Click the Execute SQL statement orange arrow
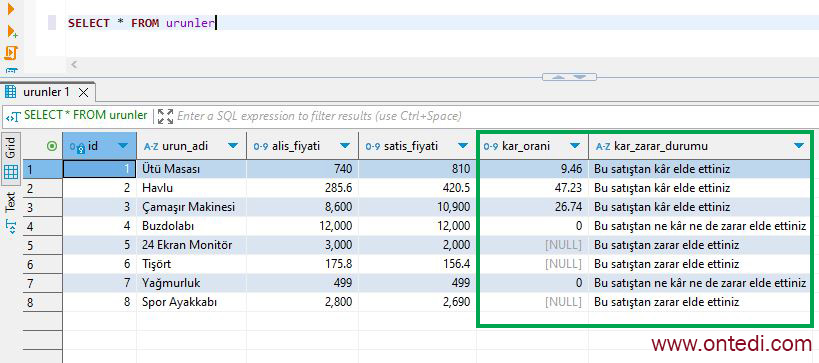 click(x=11, y=8)
